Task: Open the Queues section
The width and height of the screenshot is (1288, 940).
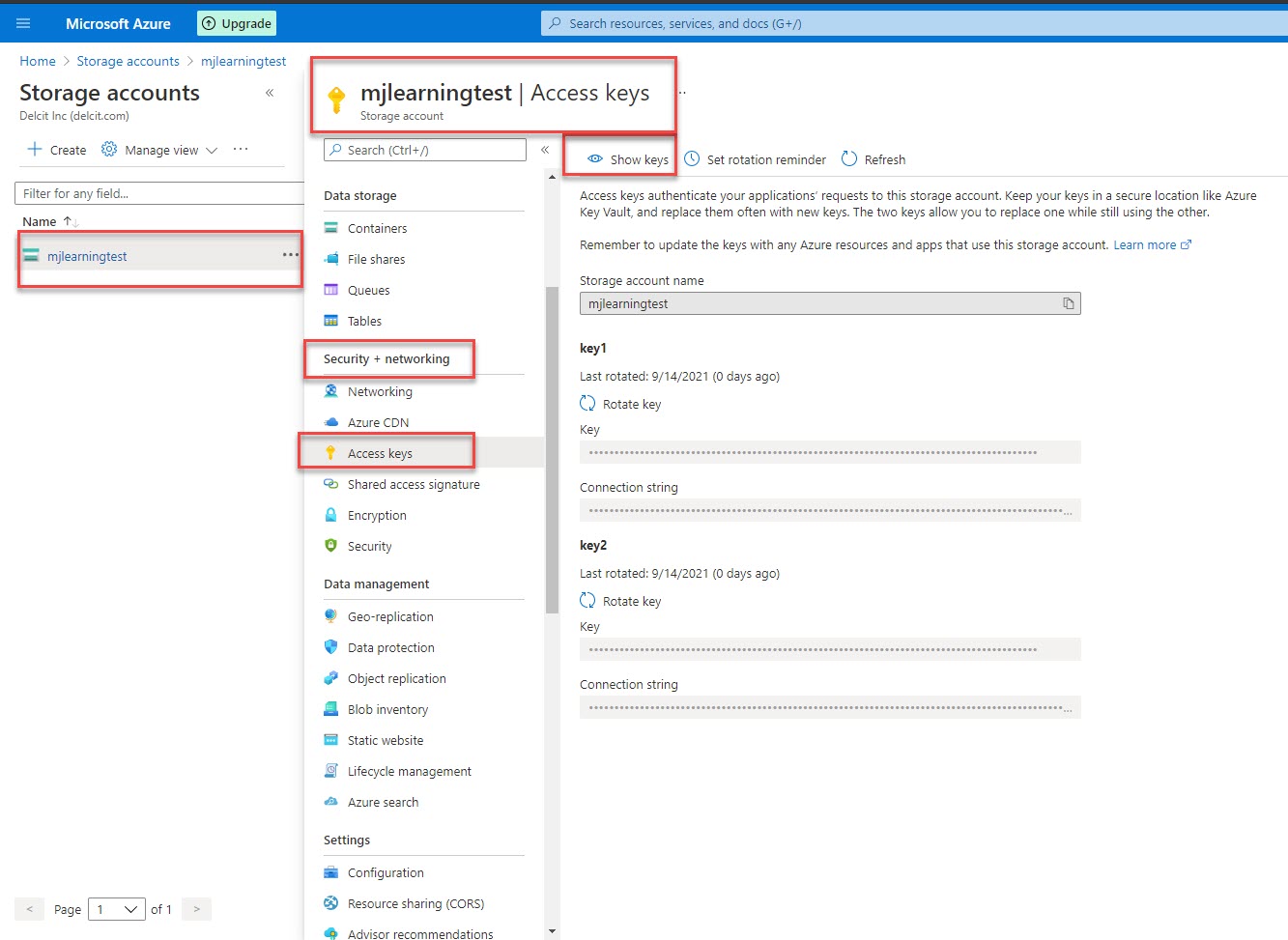Action: tap(368, 290)
